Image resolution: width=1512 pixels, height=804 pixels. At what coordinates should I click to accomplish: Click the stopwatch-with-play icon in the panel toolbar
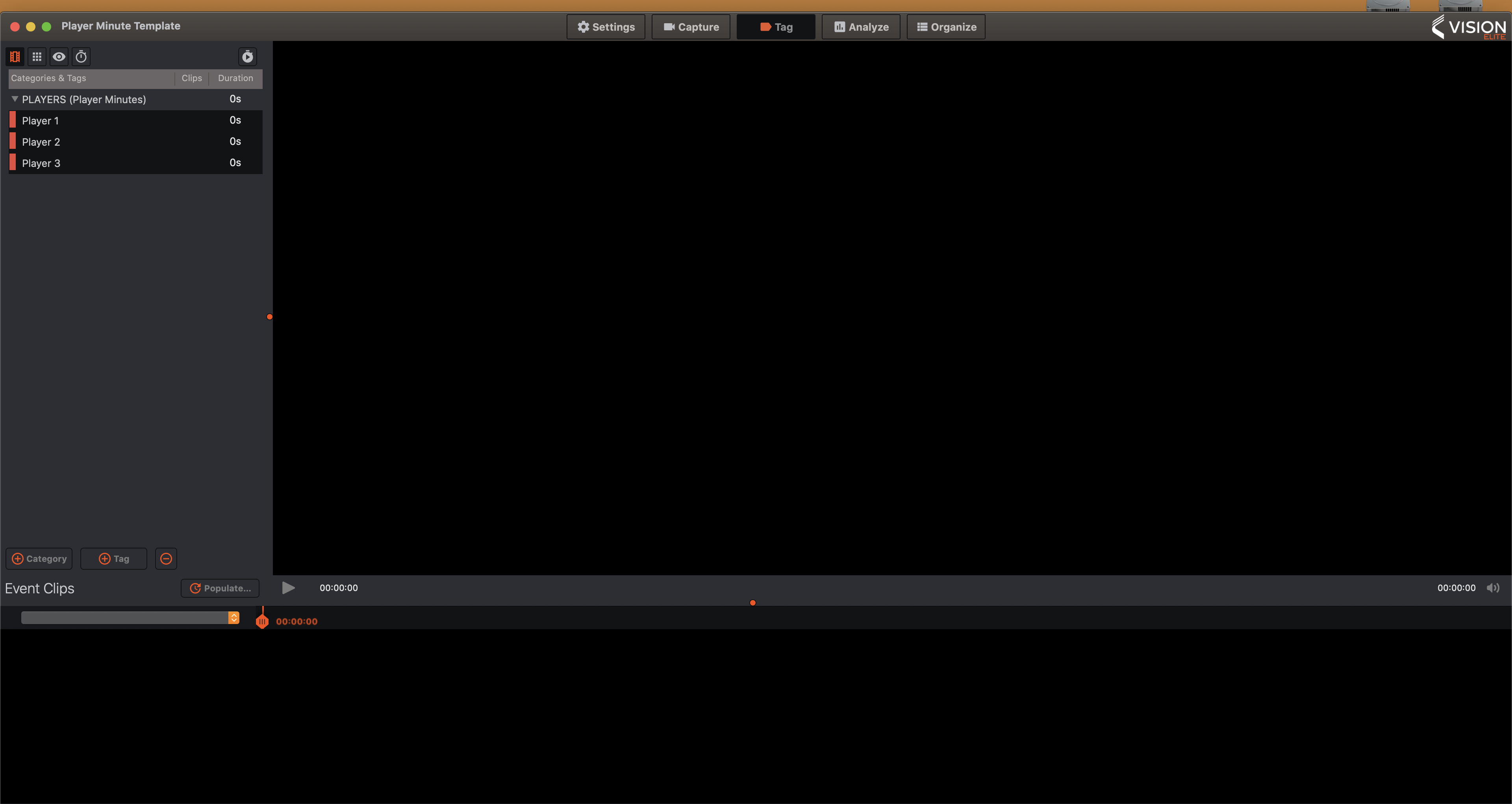(x=248, y=57)
